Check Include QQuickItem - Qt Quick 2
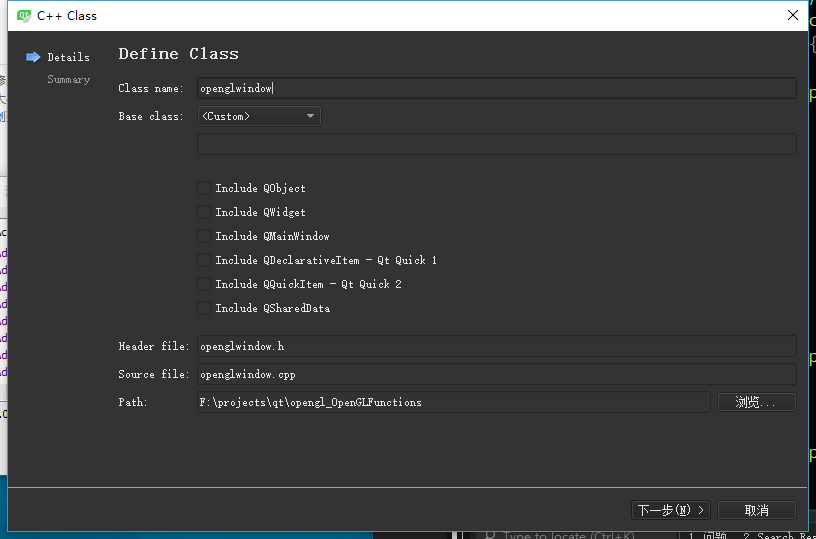Screen dimensions: 816x539 (x=204, y=284)
